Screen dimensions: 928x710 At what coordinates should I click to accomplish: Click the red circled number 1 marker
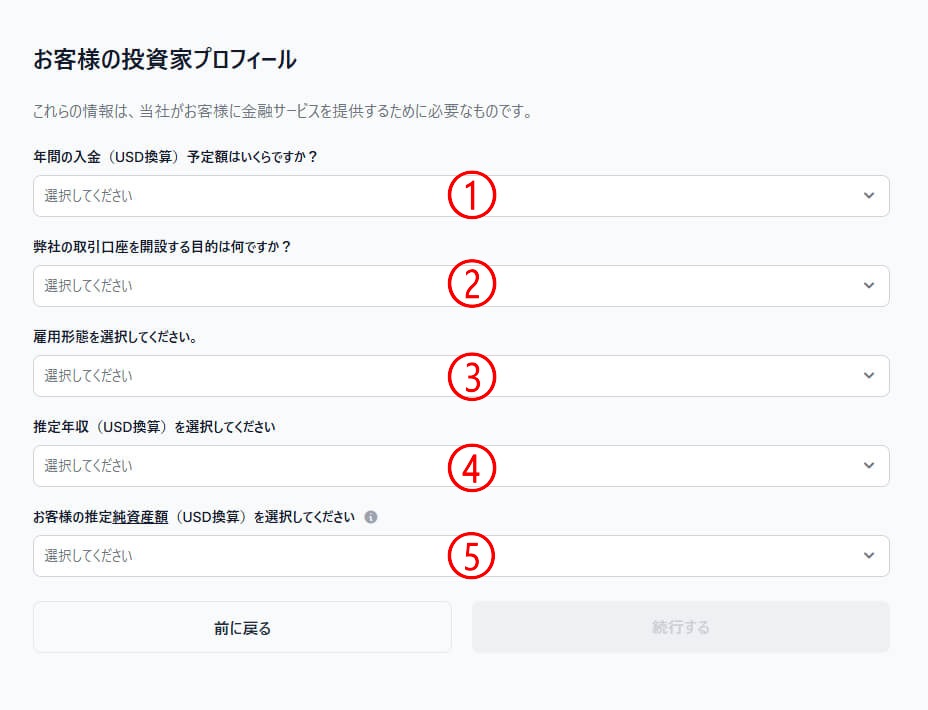(x=471, y=196)
